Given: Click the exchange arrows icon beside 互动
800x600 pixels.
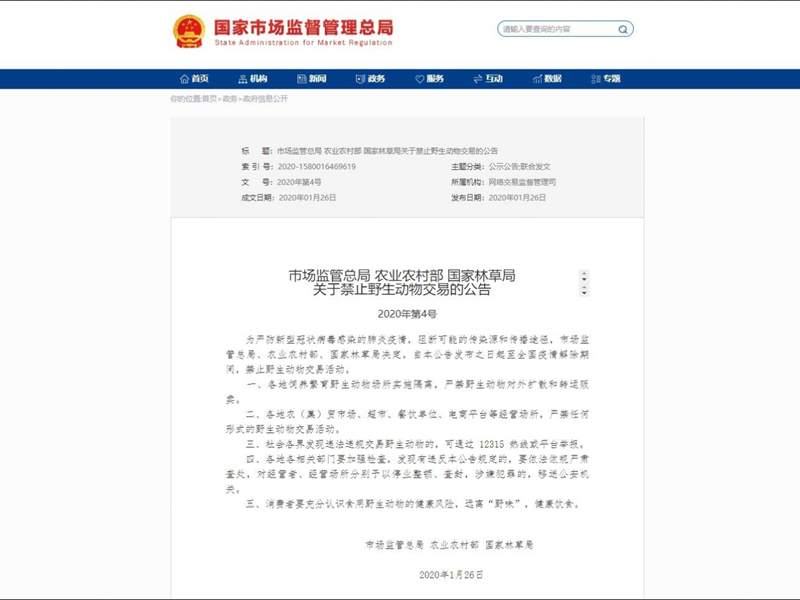Looking at the screenshot, I should [478, 79].
